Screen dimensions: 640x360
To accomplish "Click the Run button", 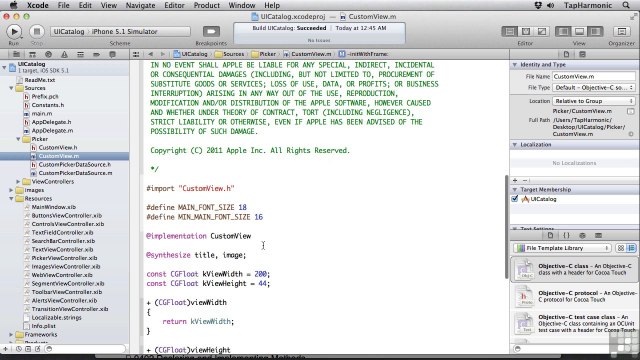I will tap(14, 31).
